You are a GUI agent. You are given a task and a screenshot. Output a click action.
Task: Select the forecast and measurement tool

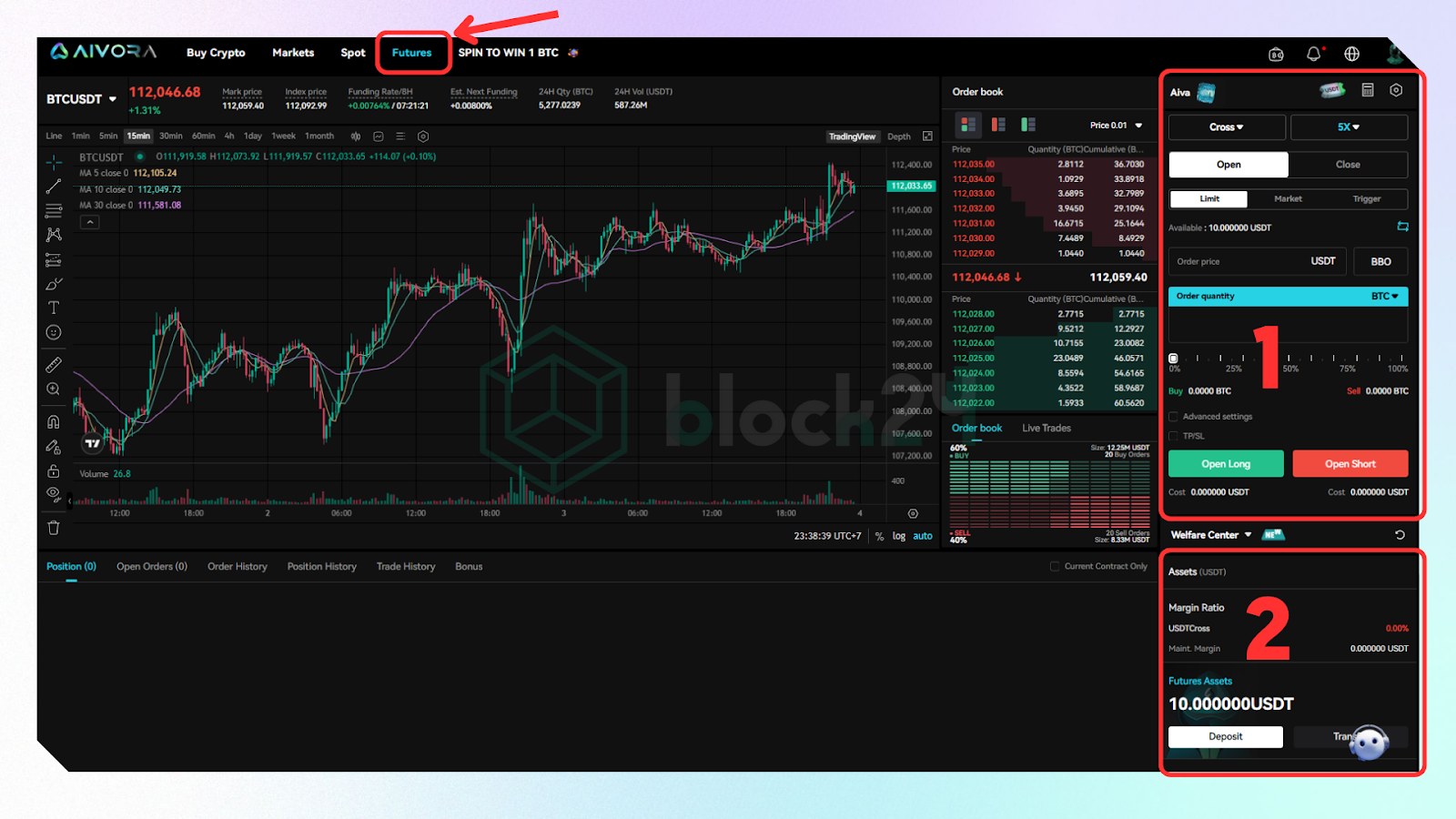[54, 260]
